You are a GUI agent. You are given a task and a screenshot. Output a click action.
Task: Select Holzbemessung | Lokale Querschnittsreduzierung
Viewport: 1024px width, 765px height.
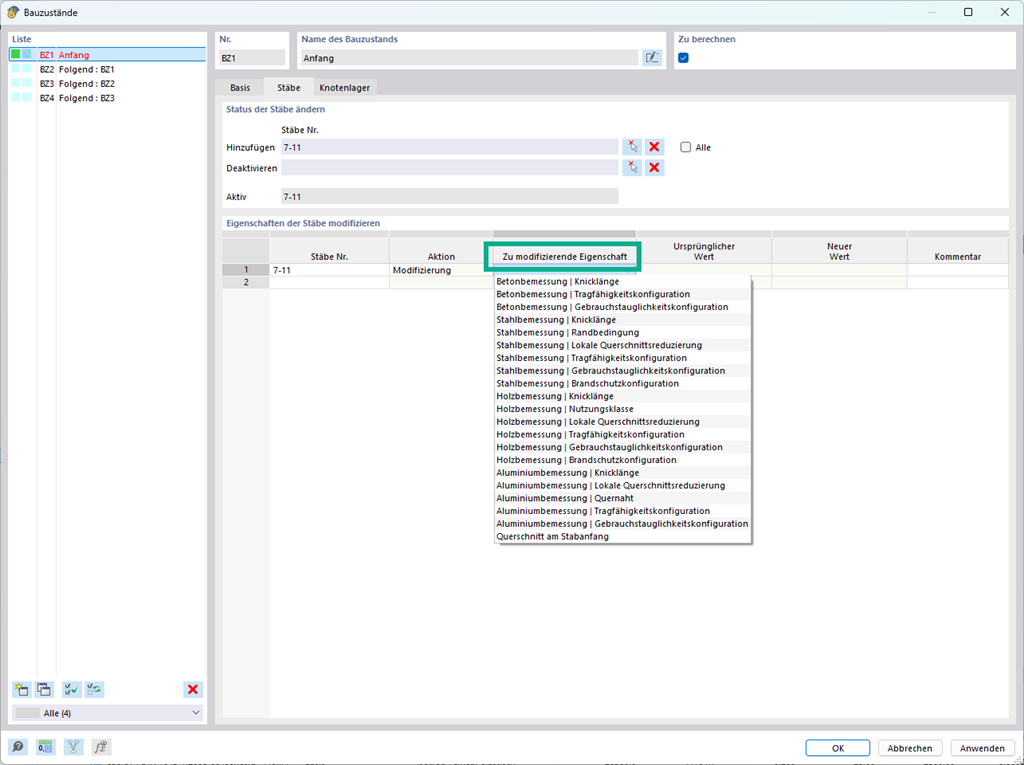coord(622,421)
